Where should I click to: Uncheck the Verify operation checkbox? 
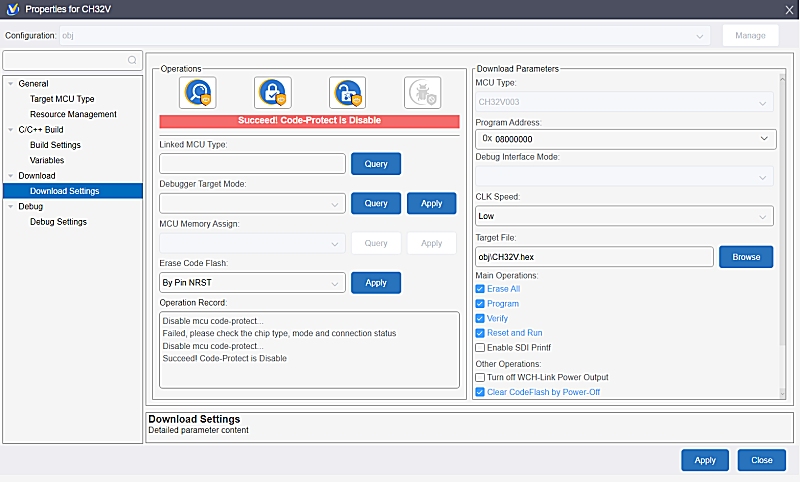[x=480, y=318]
